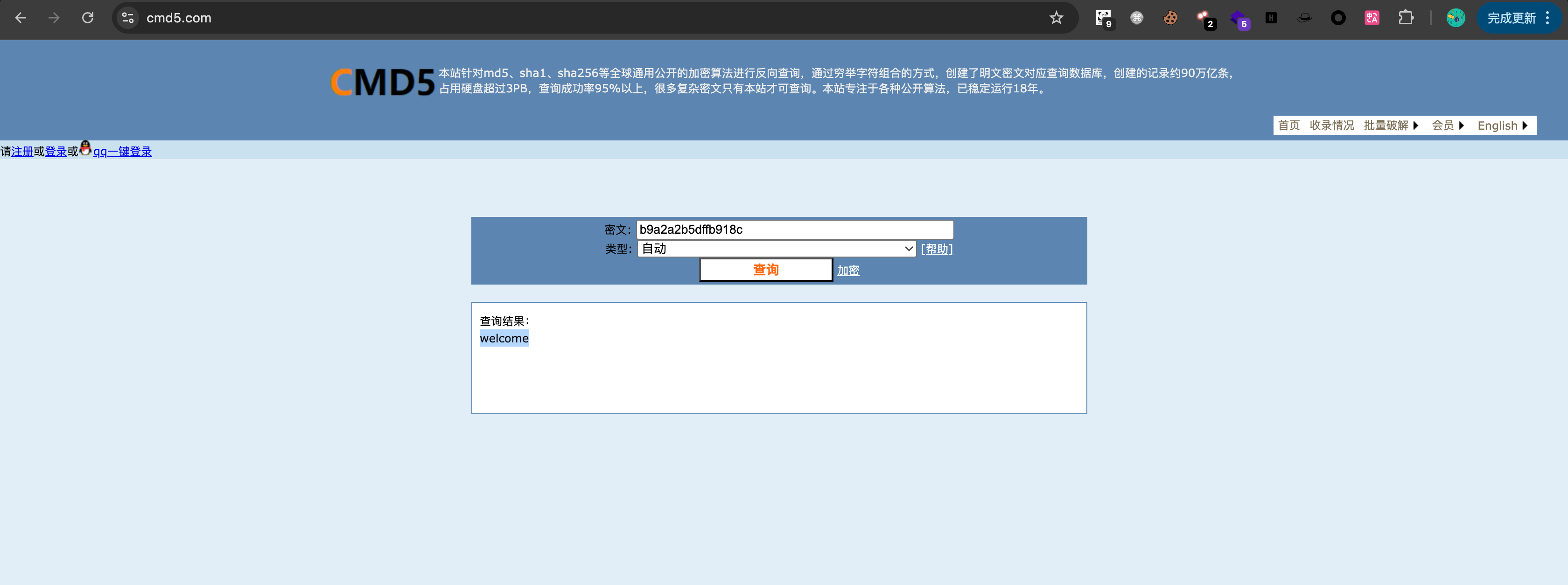Open the puzzle-piece Extensions menu
The image size is (1568, 585).
click(x=1406, y=18)
